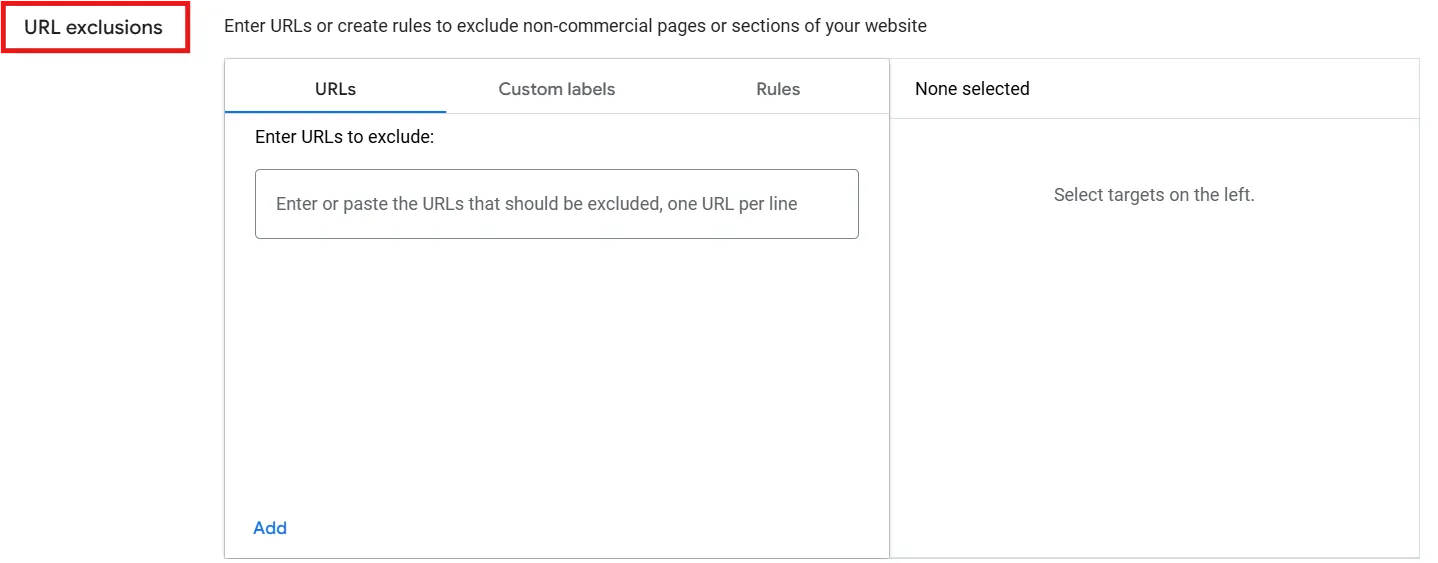Click the URL exclusions description sentence

pos(575,26)
